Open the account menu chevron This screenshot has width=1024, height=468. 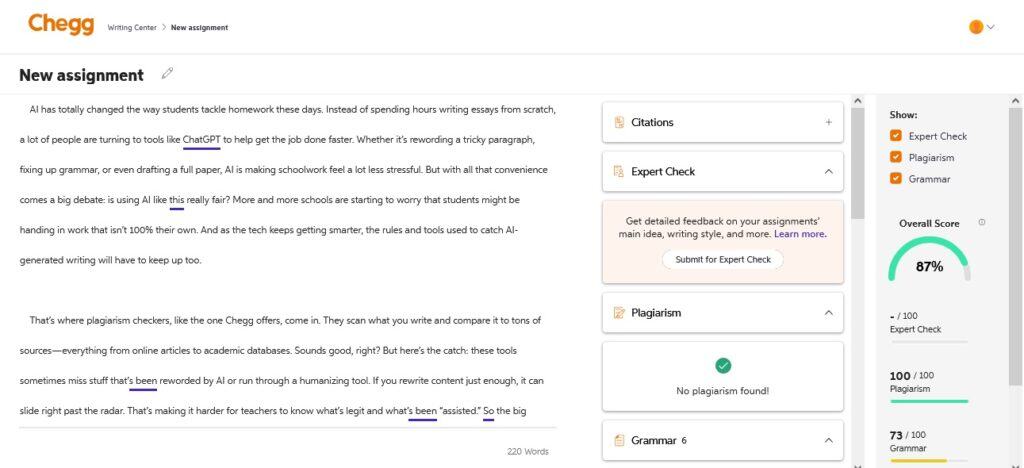point(991,27)
